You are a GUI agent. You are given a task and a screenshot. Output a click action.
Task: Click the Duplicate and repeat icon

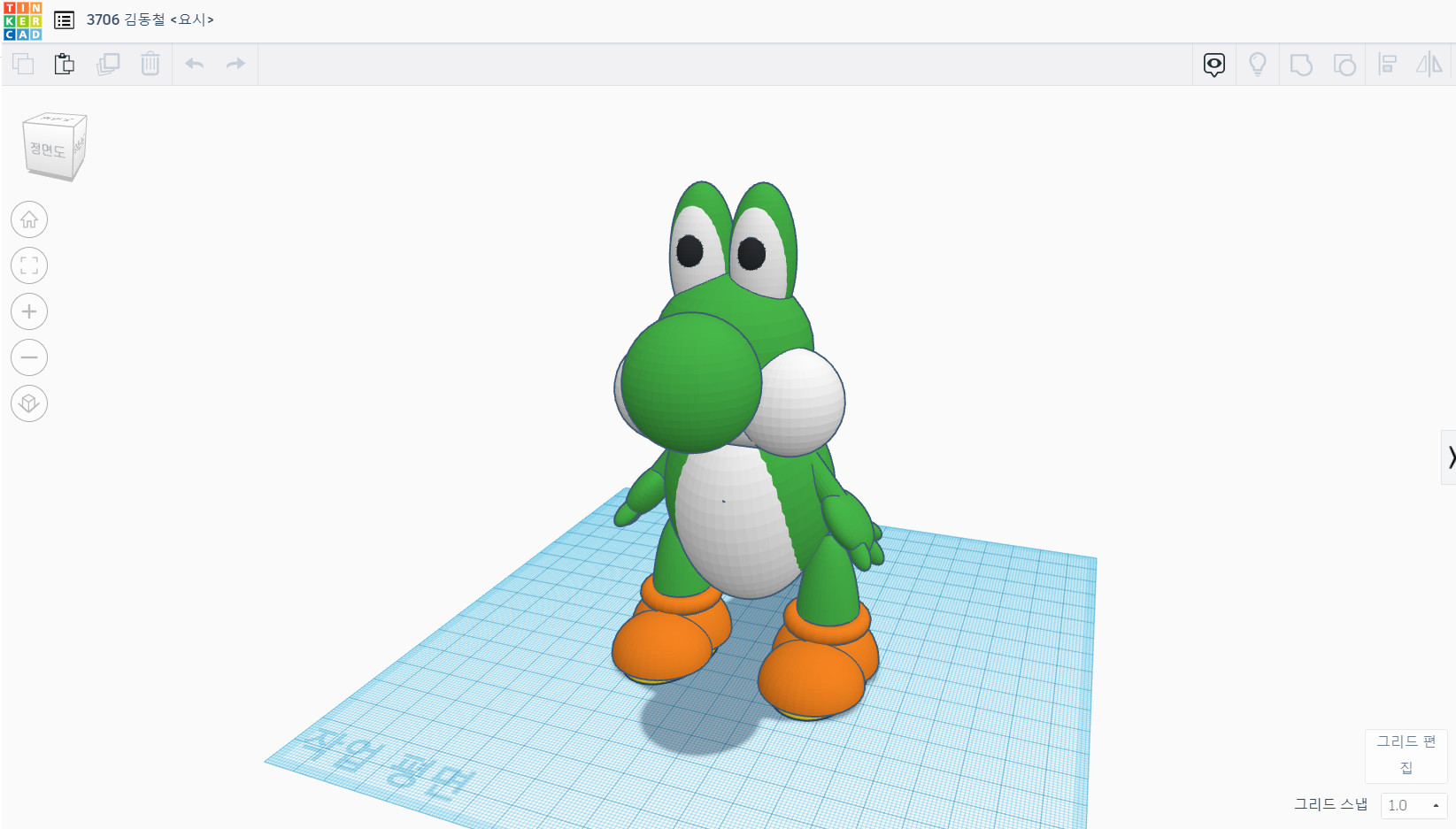[108, 64]
